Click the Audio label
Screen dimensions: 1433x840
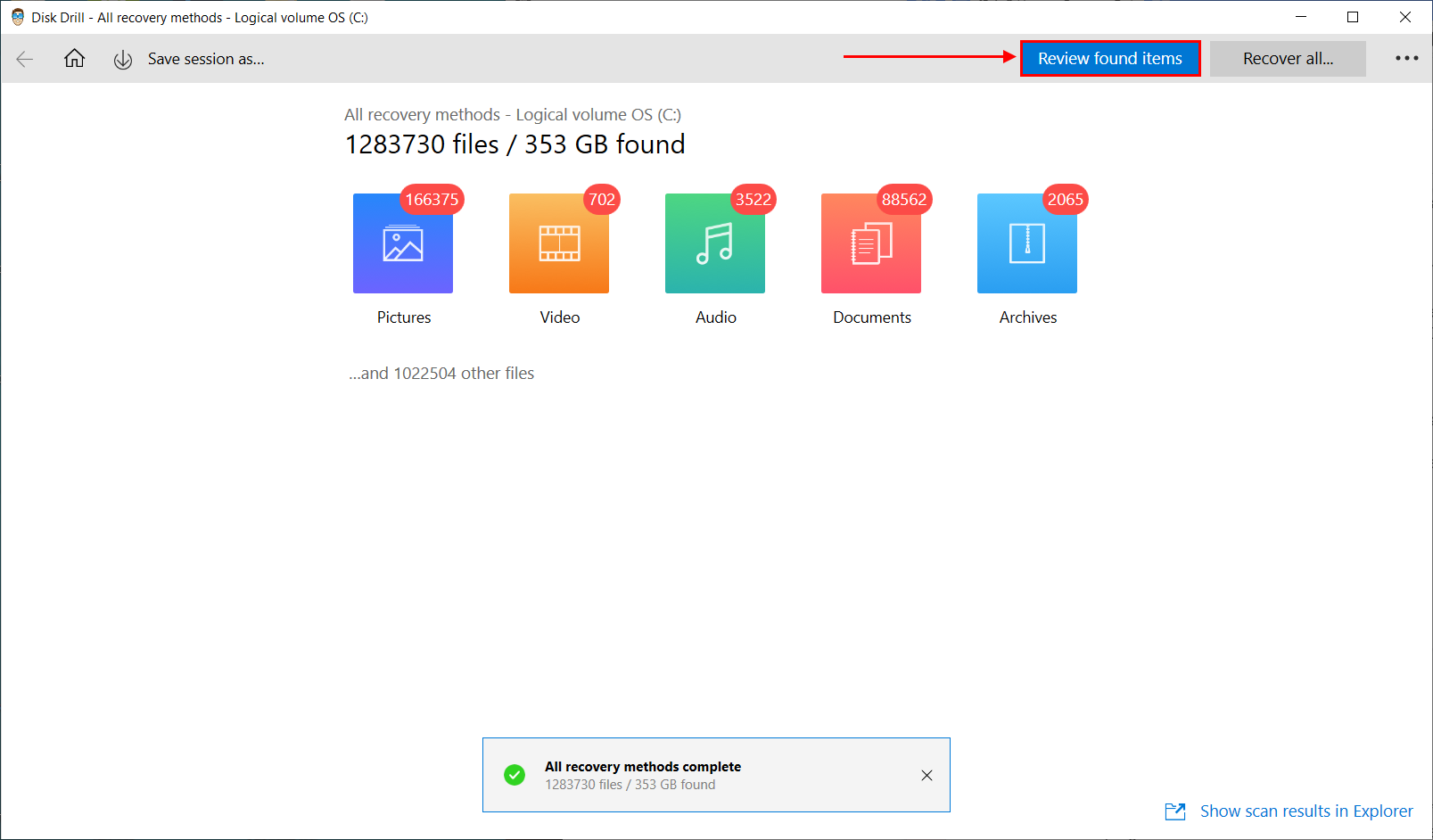click(x=716, y=317)
